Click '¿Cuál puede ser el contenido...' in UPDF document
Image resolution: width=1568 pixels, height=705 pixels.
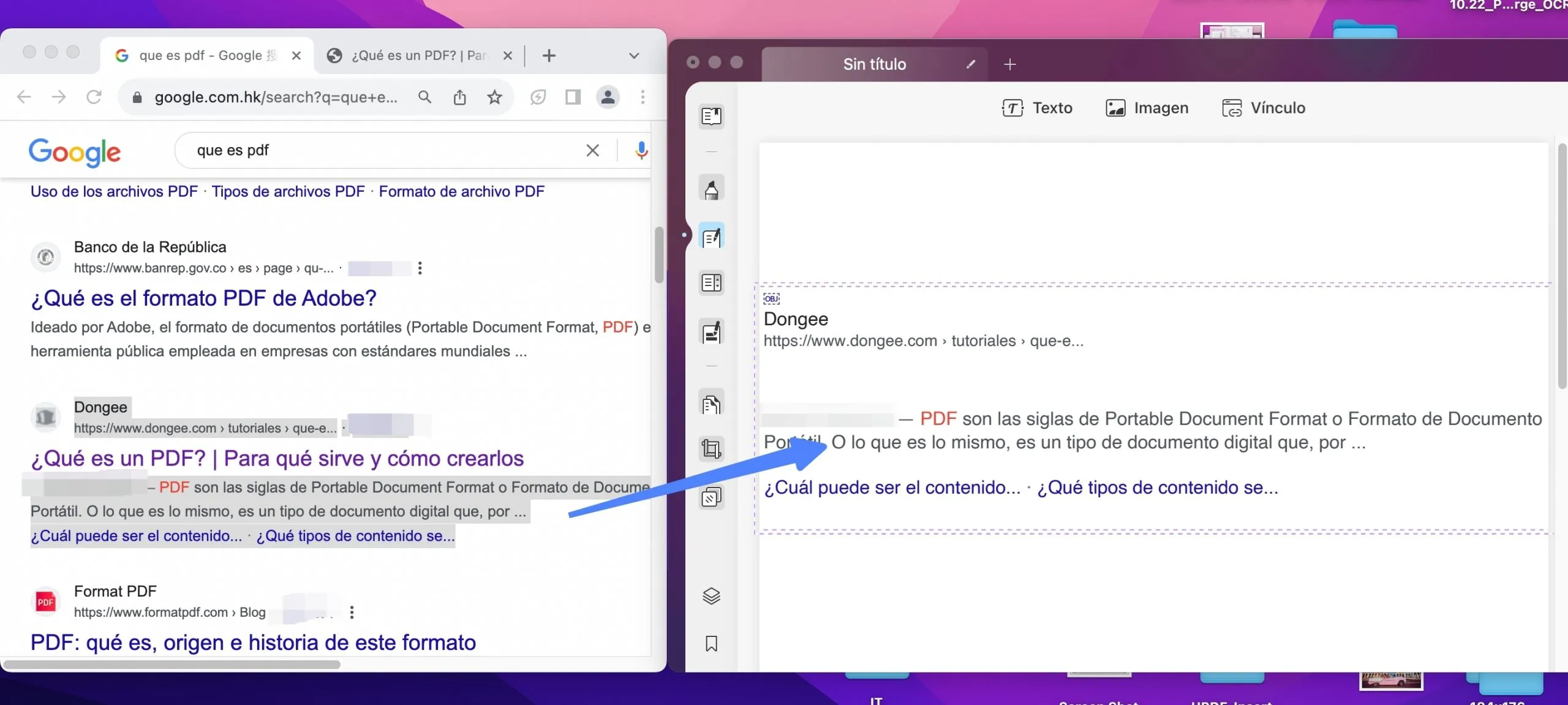click(892, 487)
